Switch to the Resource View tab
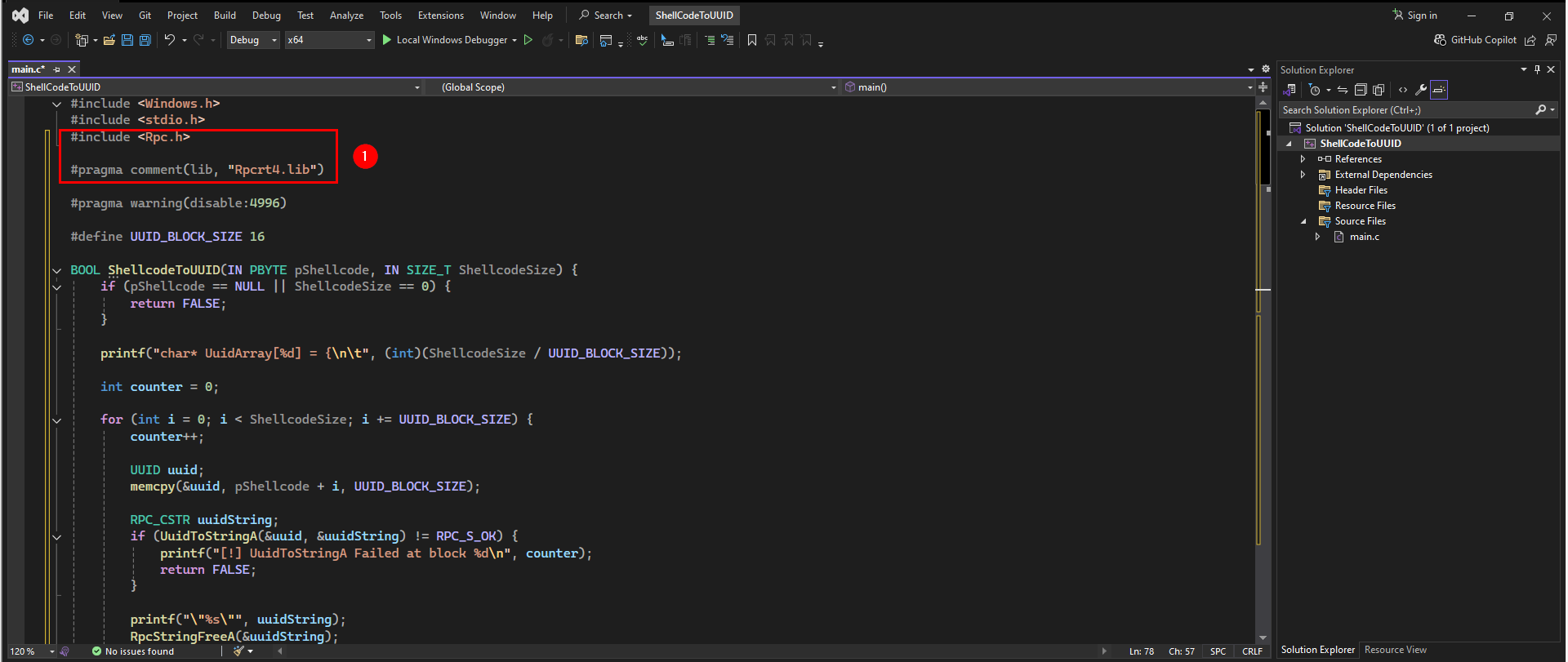The height and width of the screenshot is (662, 1568). (x=1395, y=650)
